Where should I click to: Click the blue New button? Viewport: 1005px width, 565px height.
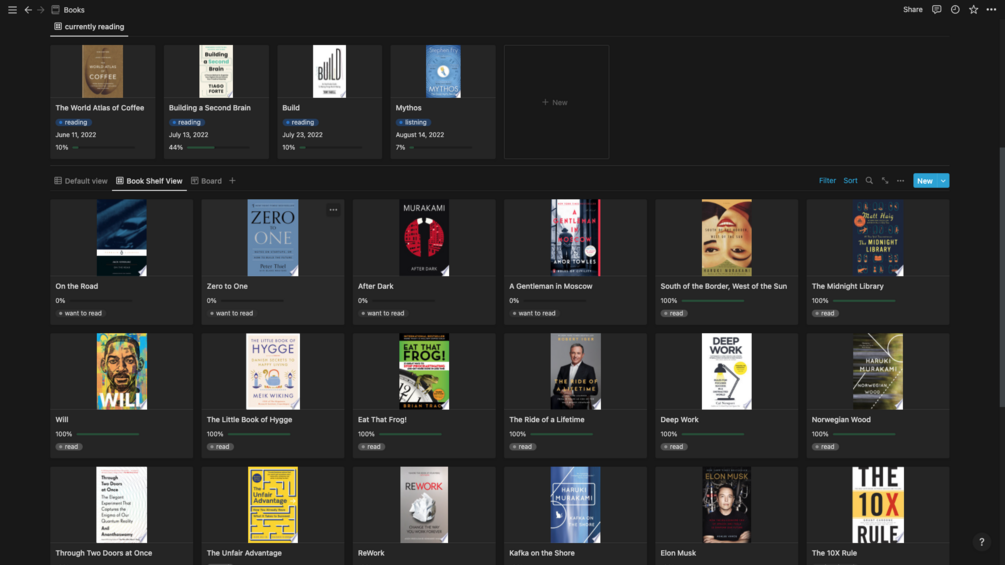tap(925, 181)
